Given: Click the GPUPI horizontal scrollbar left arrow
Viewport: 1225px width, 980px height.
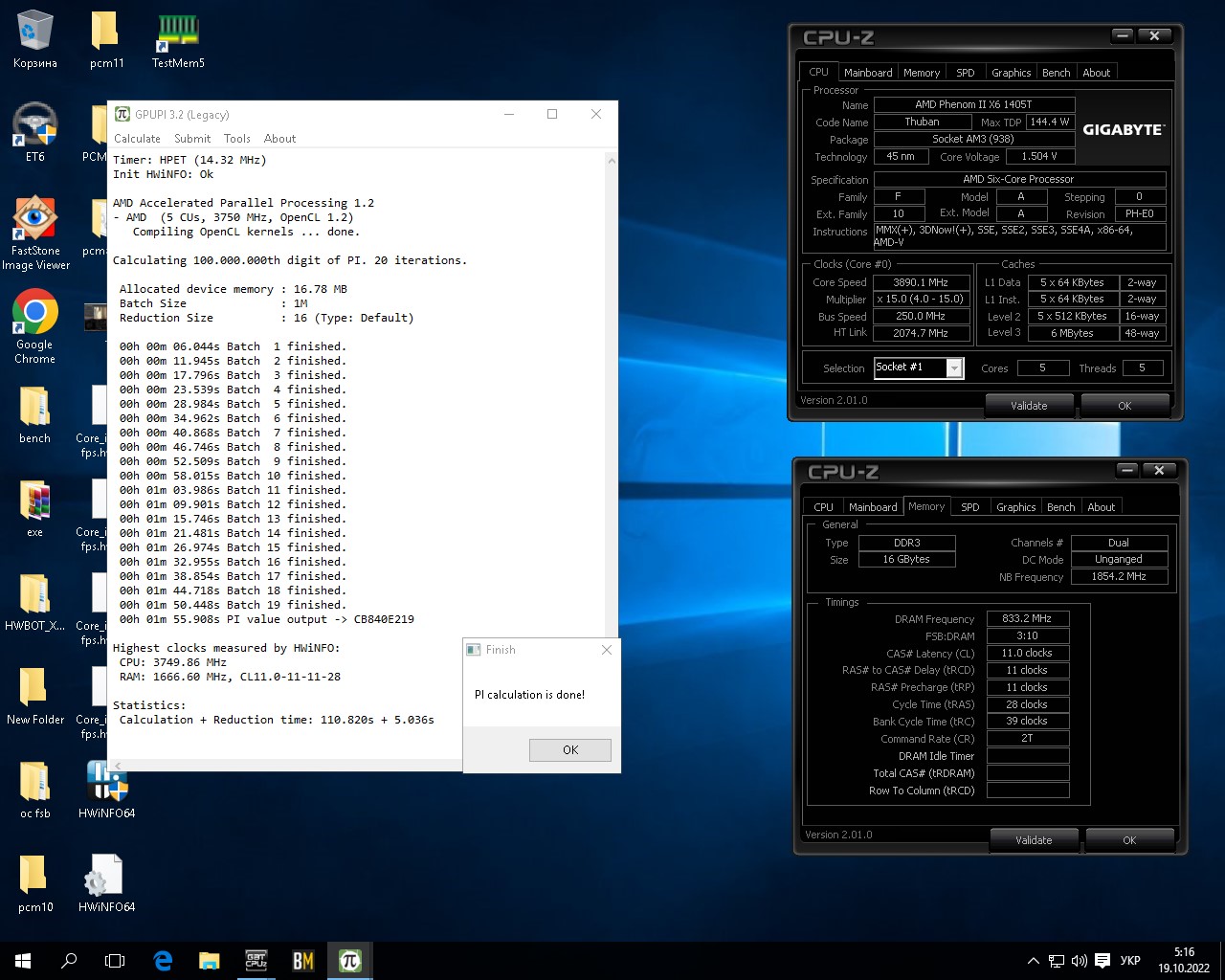Looking at the screenshot, I should coord(116,765).
